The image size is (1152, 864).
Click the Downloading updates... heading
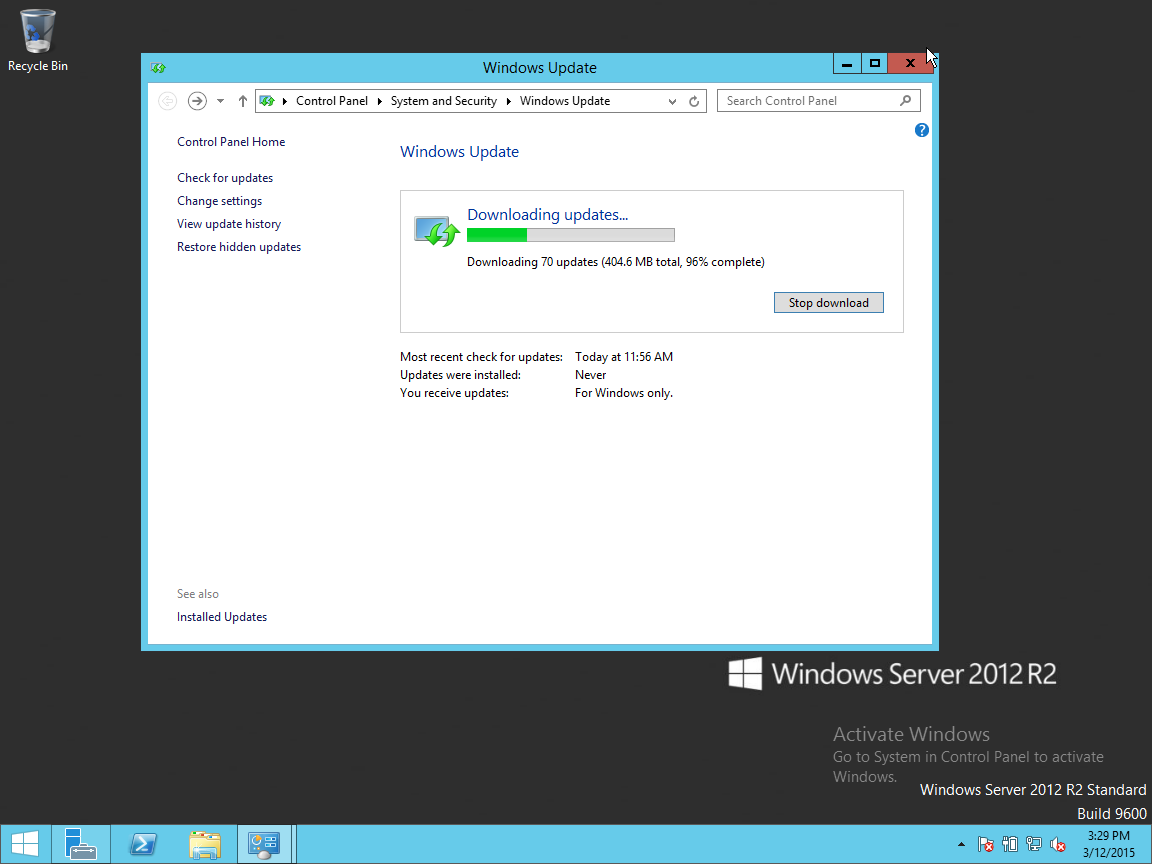click(x=547, y=215)
